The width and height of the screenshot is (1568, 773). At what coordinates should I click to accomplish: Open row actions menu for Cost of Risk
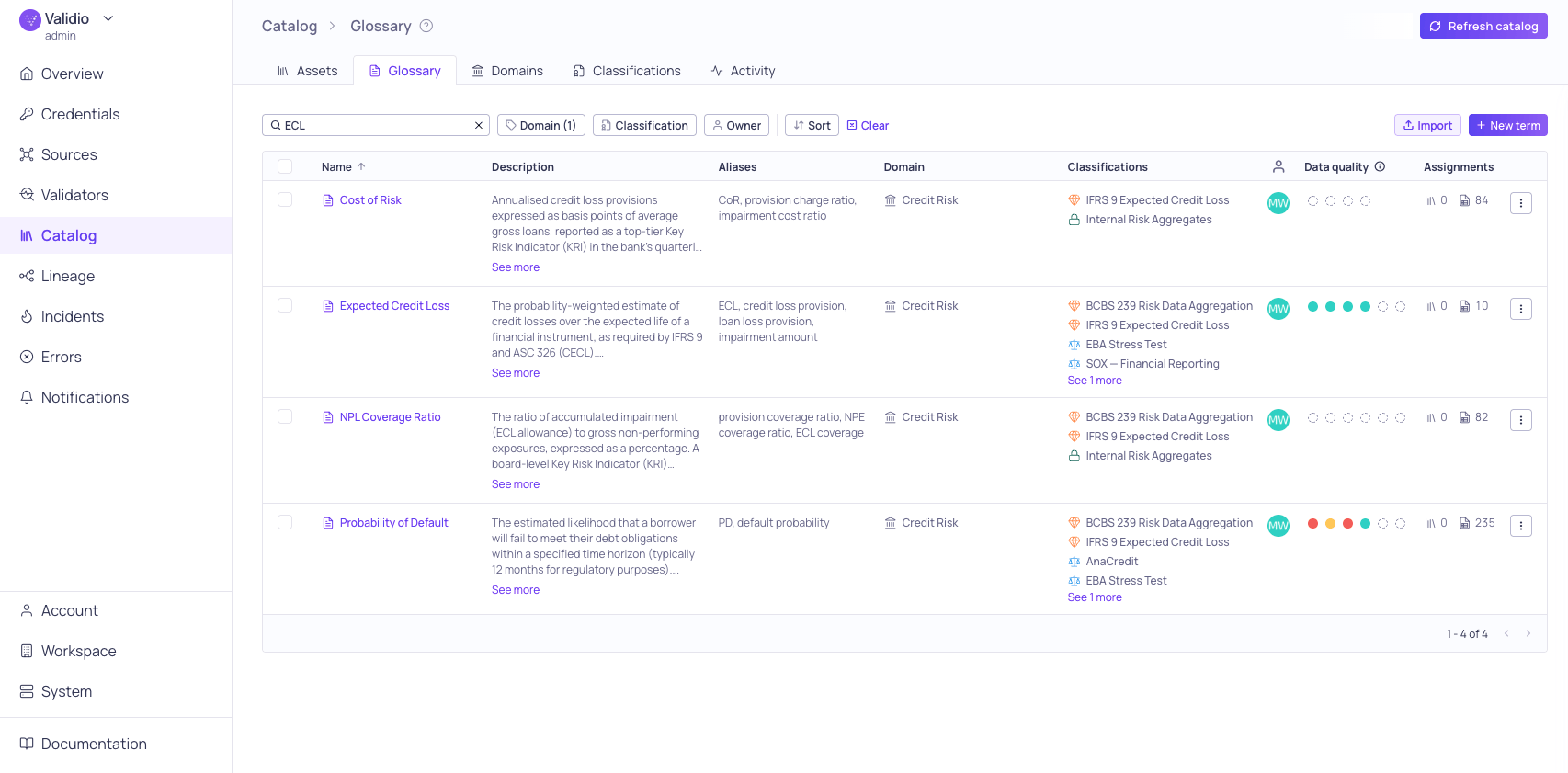pos(1521,203)
